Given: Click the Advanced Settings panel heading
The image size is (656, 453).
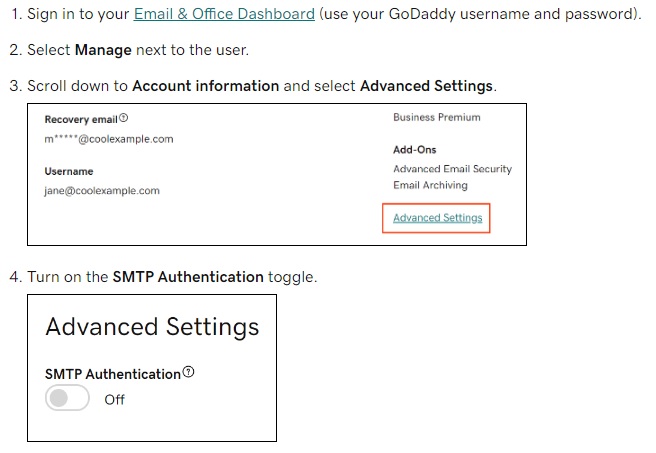Looking at the screenshot, I should pyautogui.click(x=152, y=327).
